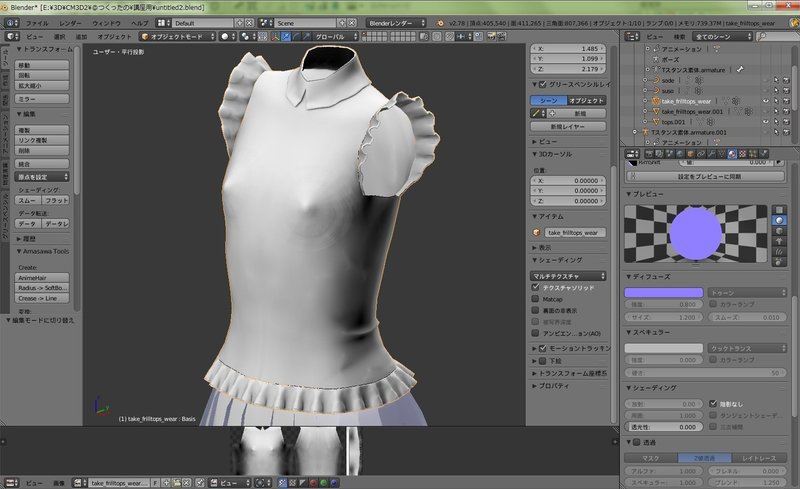Screen dimensions: 800x489
Task: Toggle the グリースペンシルレイヤー checkbox
Action: 542,84
